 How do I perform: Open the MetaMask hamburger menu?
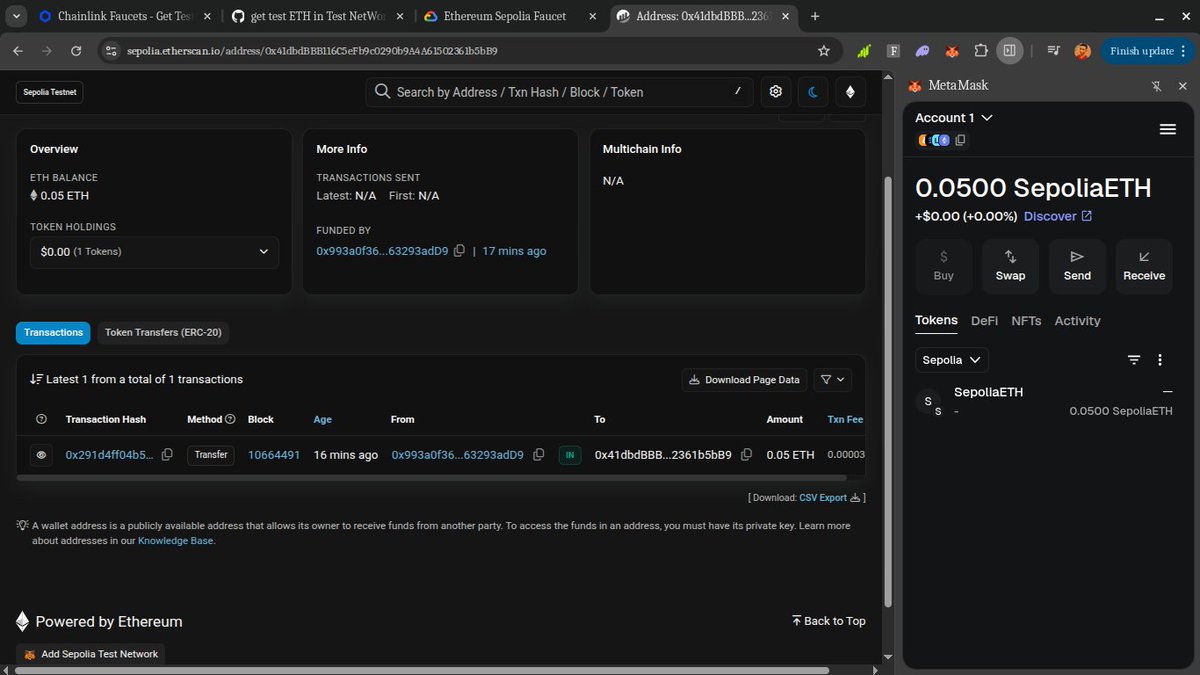(1167, 129)
